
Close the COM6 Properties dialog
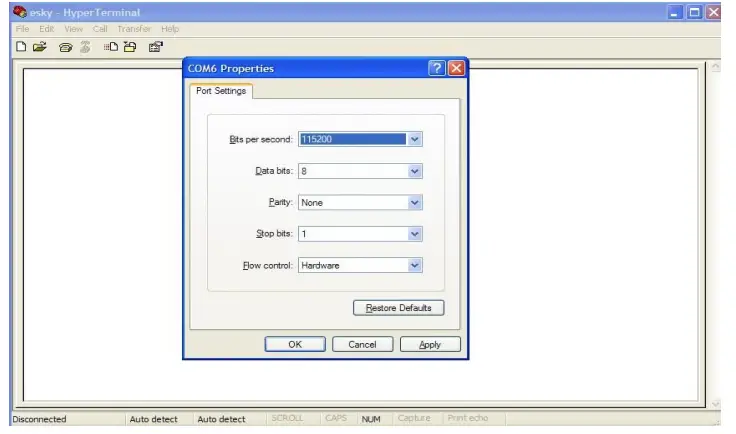(456, 68)
